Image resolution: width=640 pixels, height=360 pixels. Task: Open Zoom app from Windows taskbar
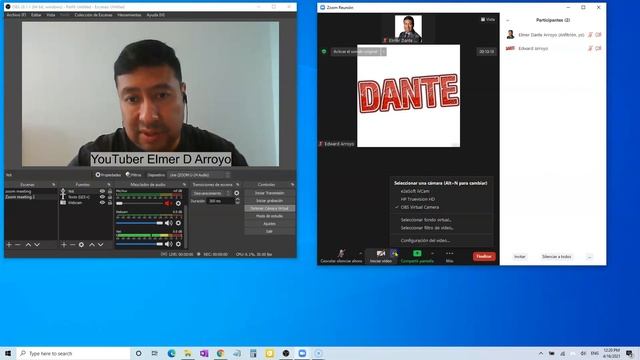pos(302,353)
